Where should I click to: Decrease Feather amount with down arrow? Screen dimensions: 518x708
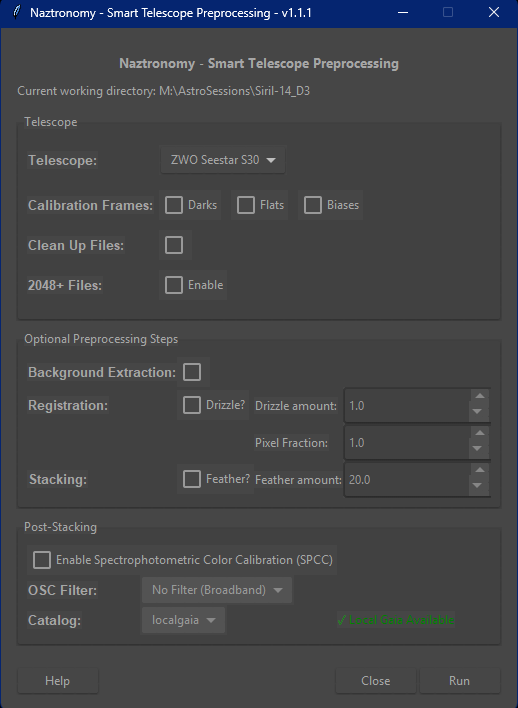coord(480,486)
